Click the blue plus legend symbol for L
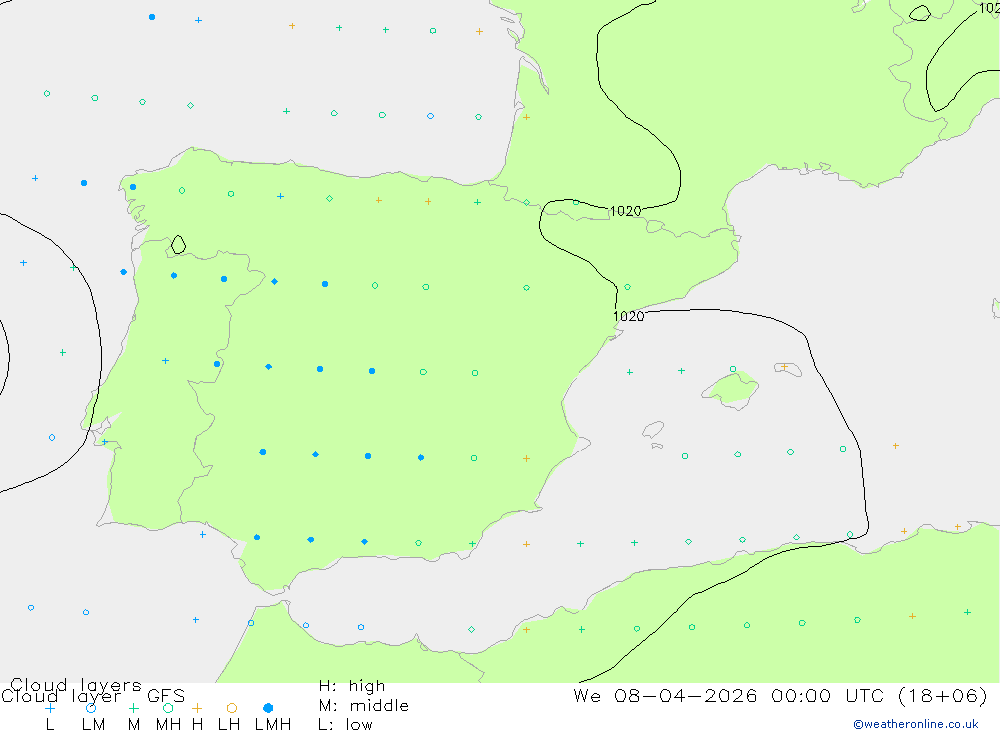Screen dimensions: 1000x733 pos(50,708)
